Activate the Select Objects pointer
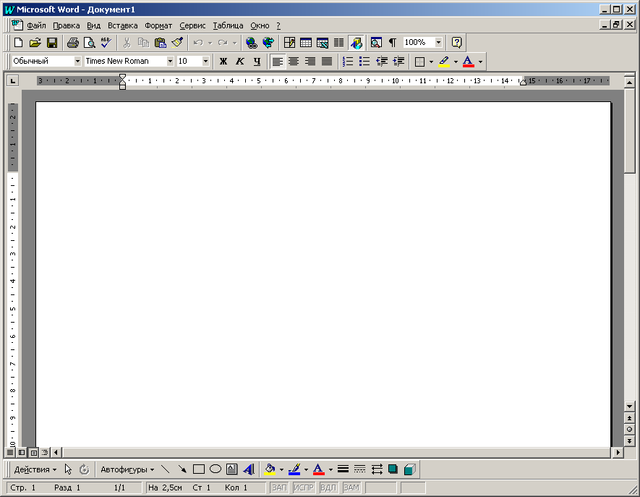 click(x=68, y=469)
